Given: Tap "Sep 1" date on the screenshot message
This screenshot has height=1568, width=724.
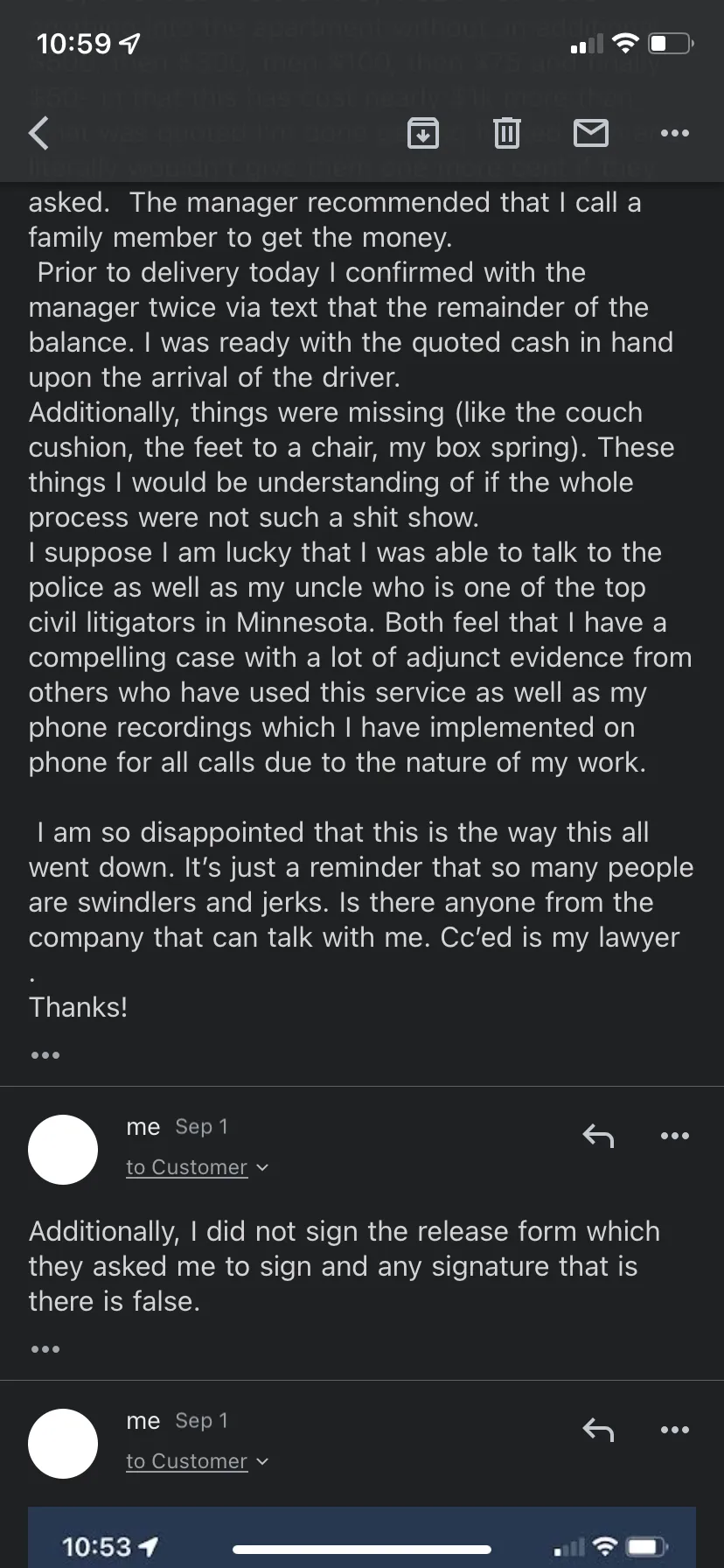Looking at the screenshot, I should (x=201, y=1421).
